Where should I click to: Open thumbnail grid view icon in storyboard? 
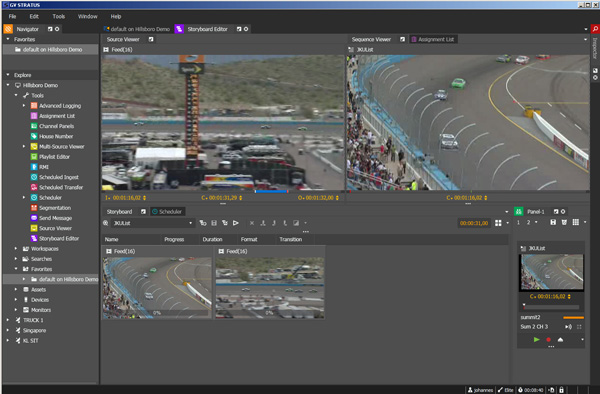498,223
